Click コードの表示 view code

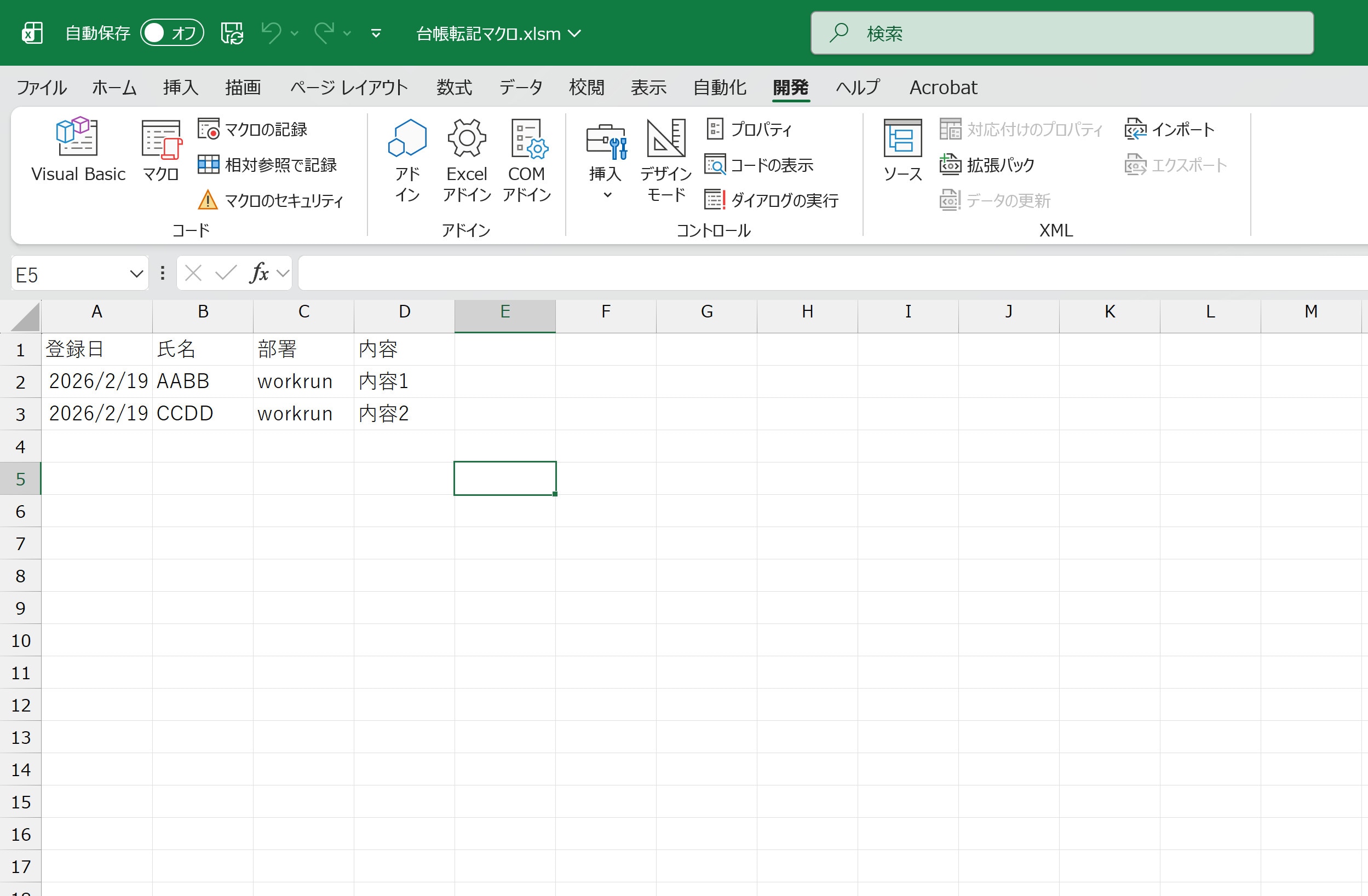pyautogui.click(x=758, y=165)
